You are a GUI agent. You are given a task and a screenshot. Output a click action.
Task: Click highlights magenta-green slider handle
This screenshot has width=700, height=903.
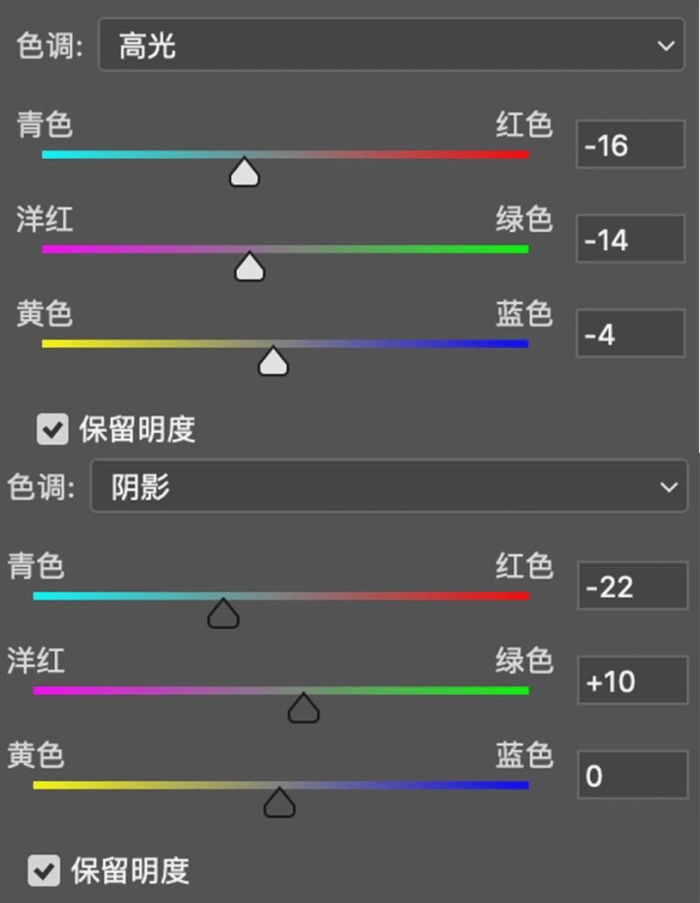pyautogui.click(x=249, y=267)
